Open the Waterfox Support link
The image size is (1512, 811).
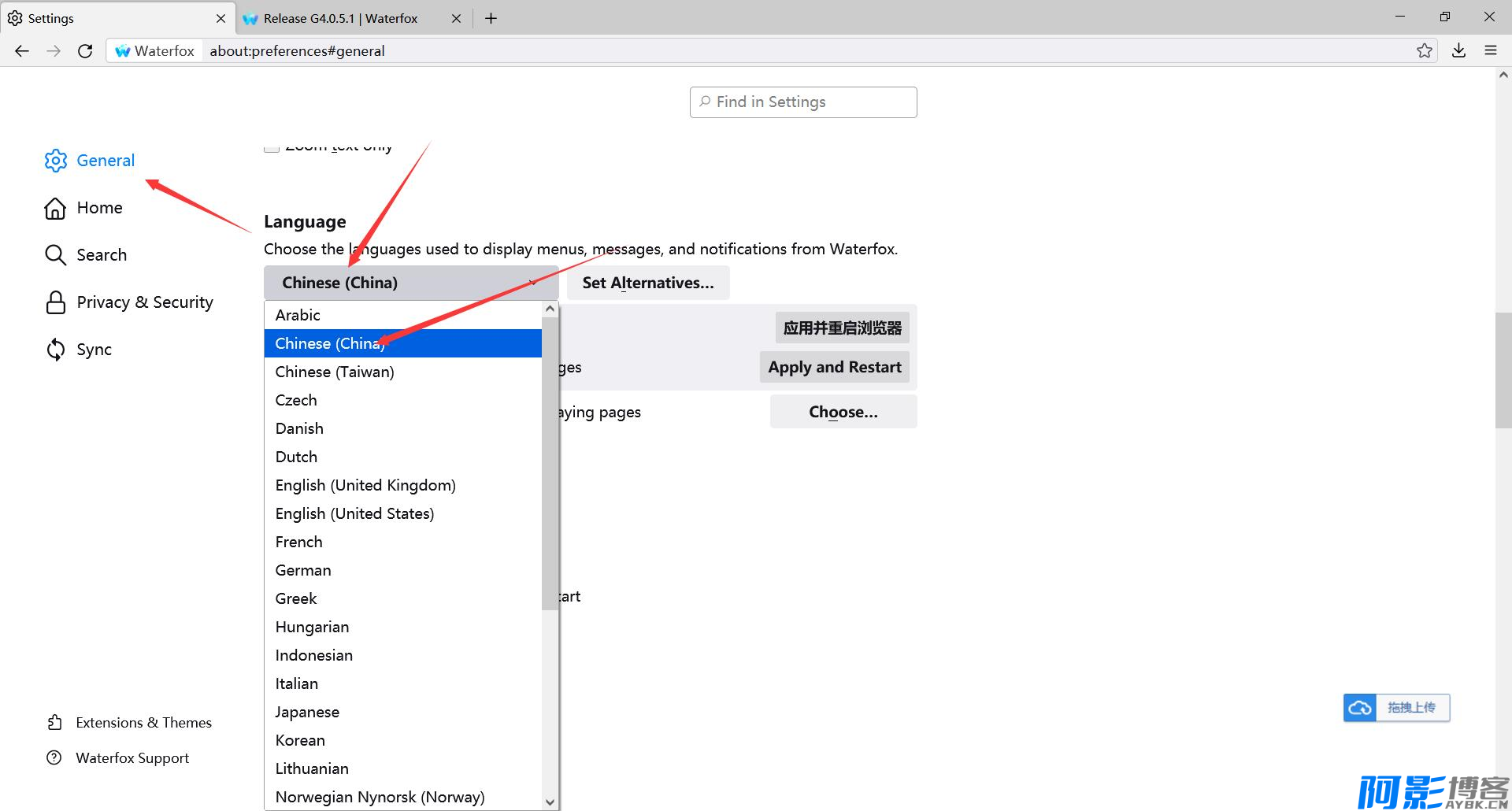click(118, 758)
